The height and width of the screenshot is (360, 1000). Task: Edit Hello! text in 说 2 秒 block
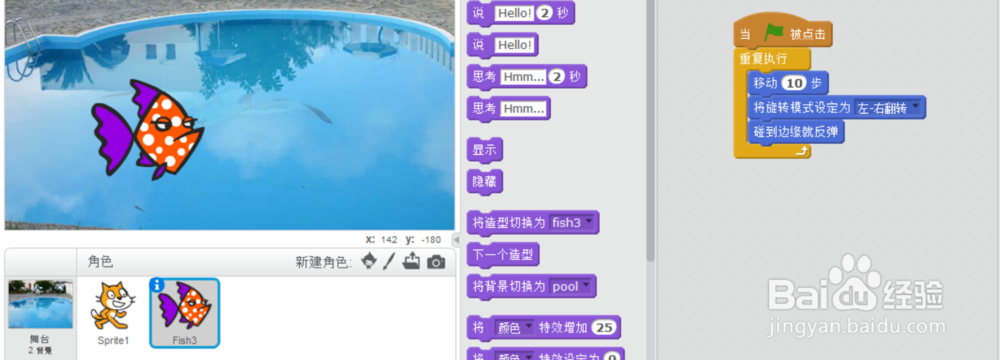tap(514, 13)
